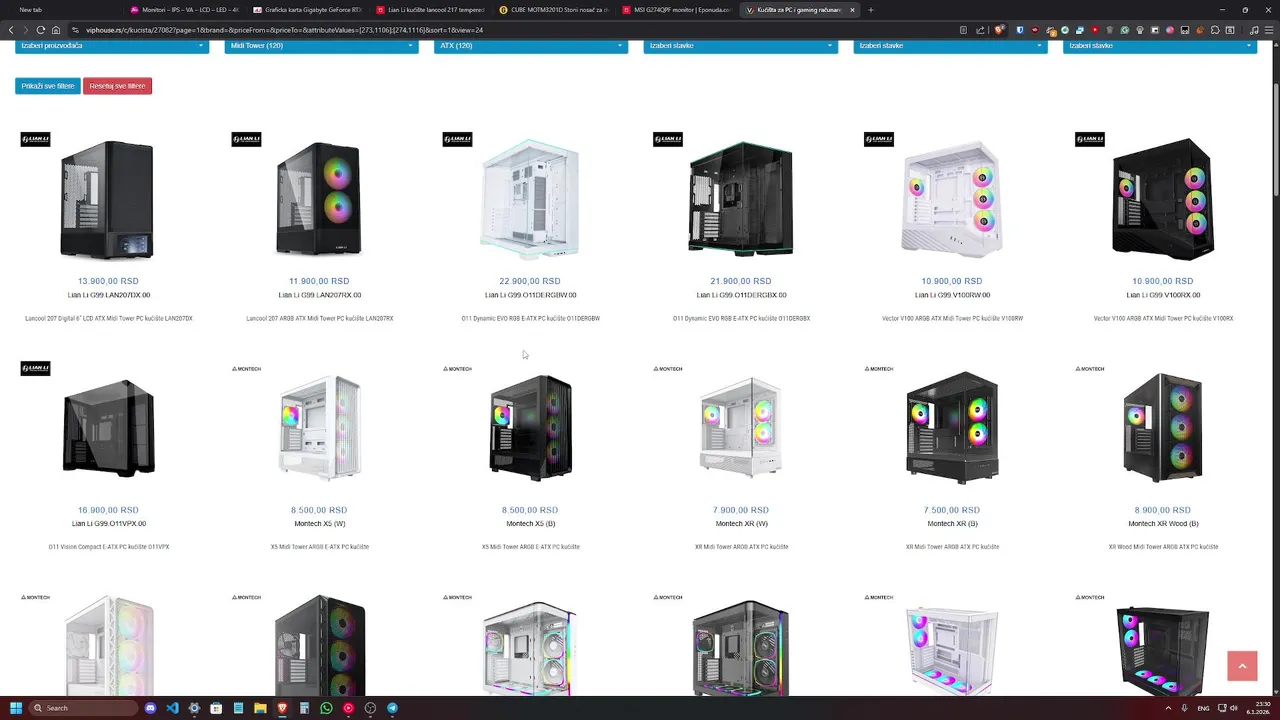Viewport: 1280px width, 720px height.
Task: Open Lian Li G99.V100RW.00 product link
Action: pos(952,295)
